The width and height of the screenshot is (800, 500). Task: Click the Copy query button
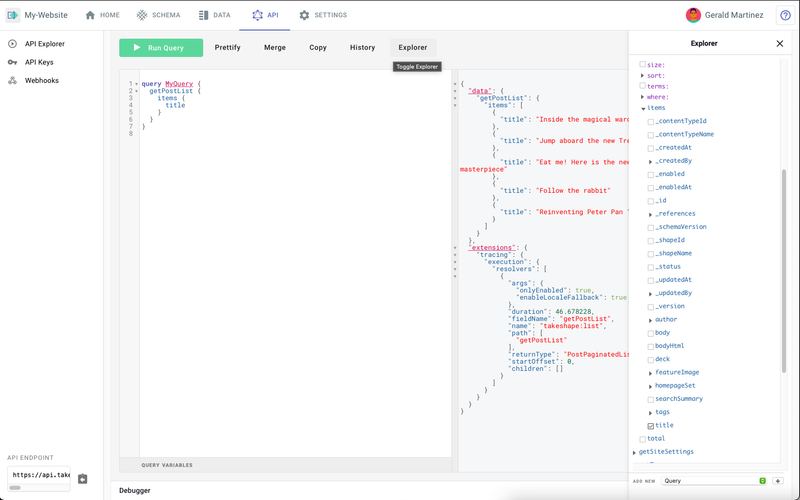318,47
